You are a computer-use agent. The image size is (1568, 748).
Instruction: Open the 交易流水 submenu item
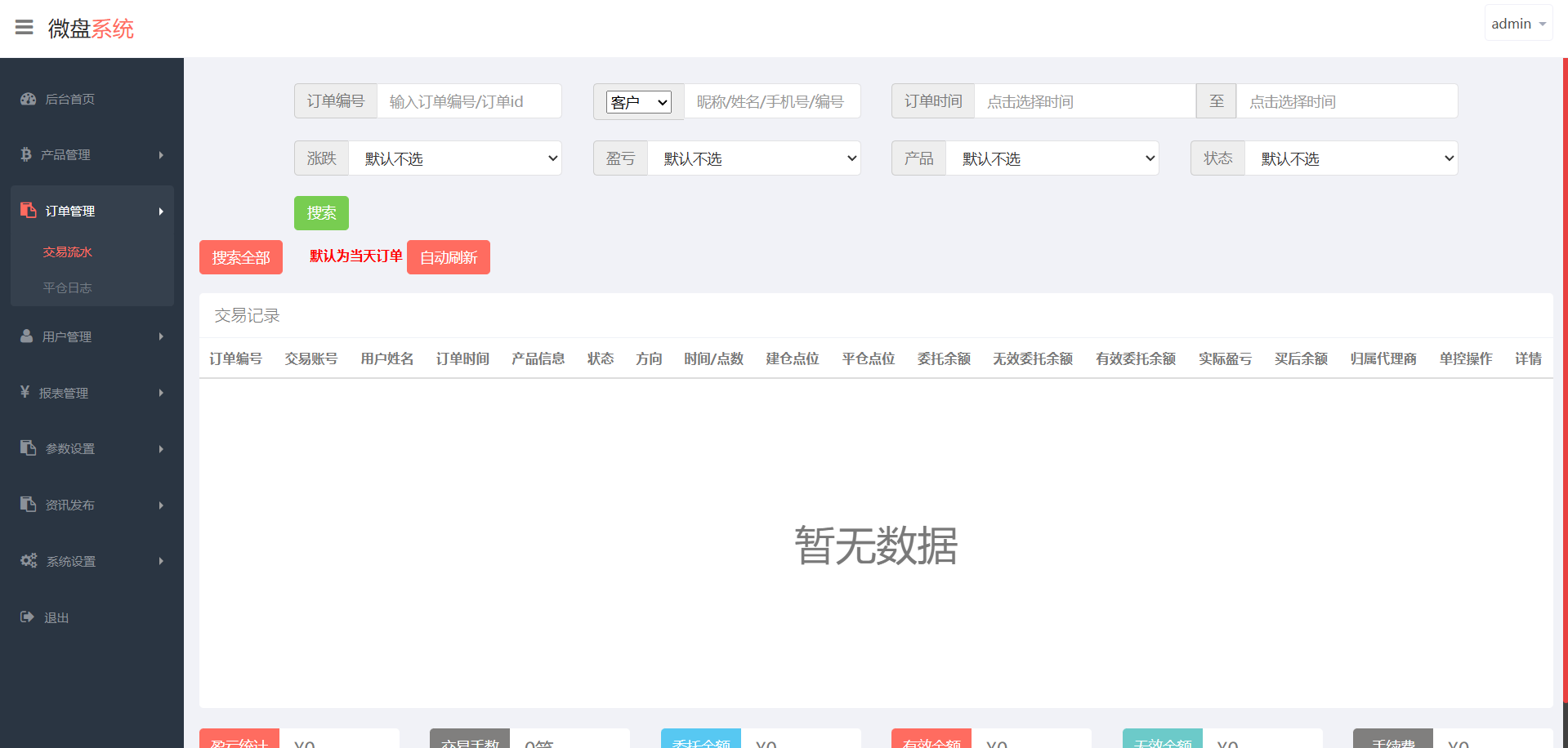click(67, 252)
